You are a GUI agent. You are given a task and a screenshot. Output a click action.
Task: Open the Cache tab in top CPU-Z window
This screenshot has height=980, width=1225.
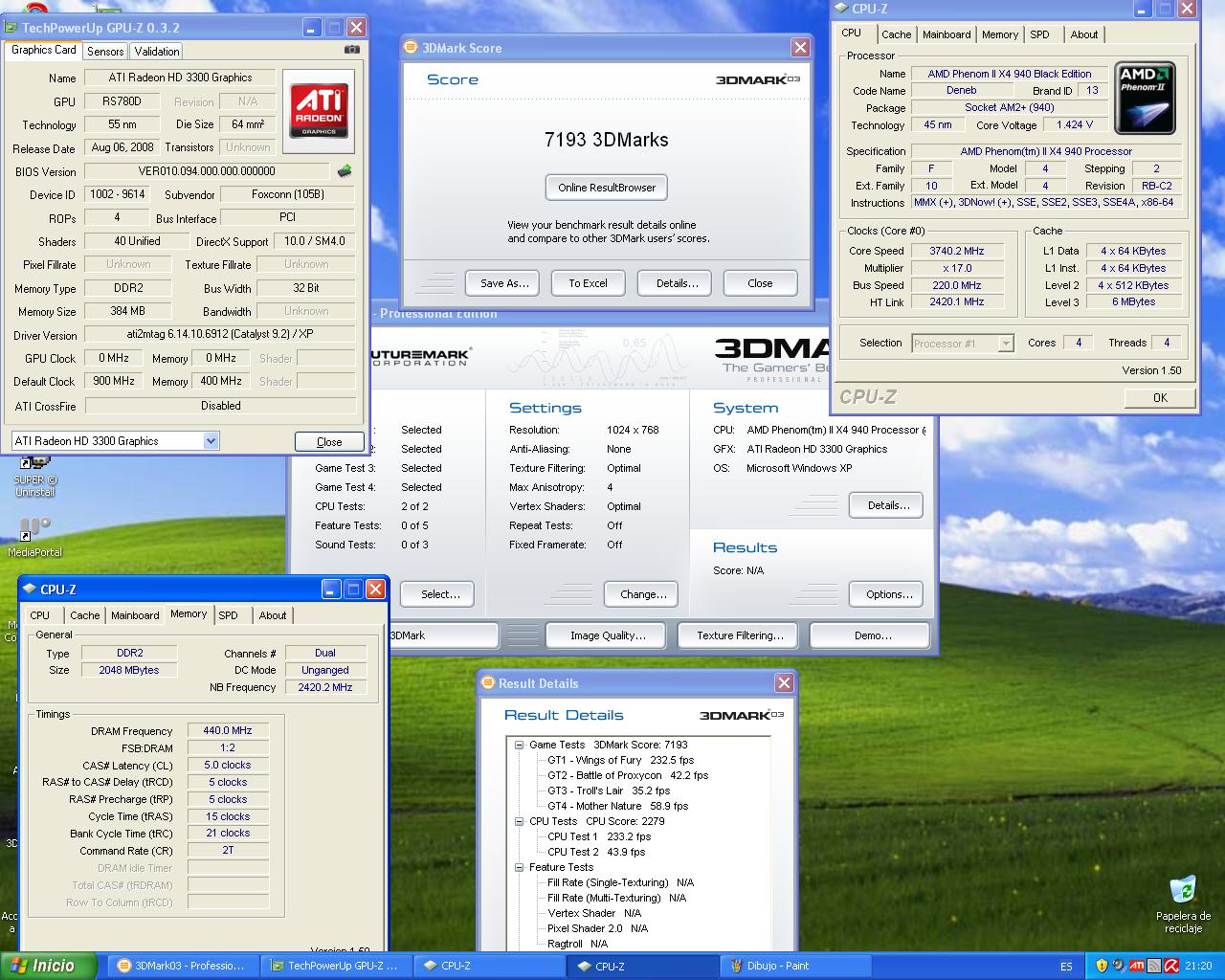896,34
